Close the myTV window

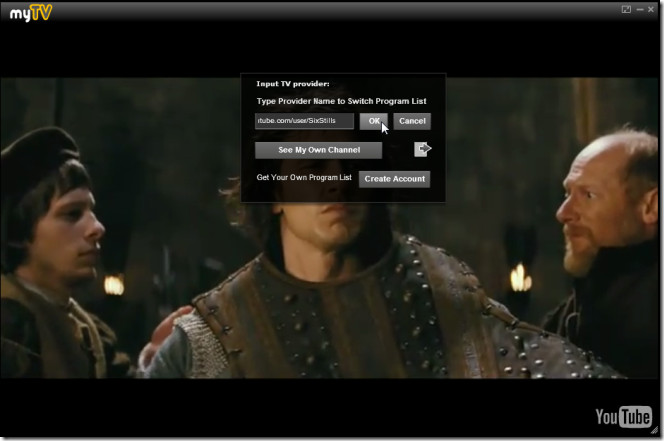pyautogui.click(x=651, y=9)
